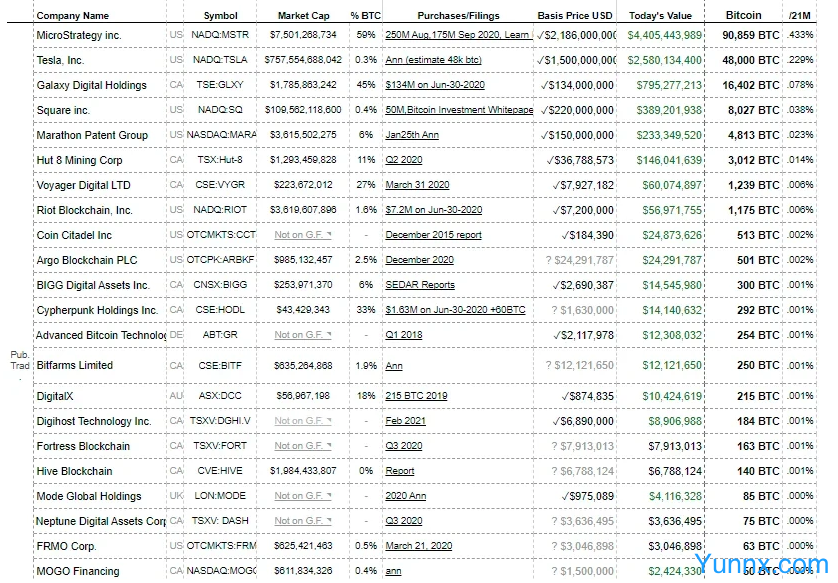Image resolution: width=838 pixels, height=583 pixels.
Task: Select the Hive Blockchain company name cell
Action: 74,471
